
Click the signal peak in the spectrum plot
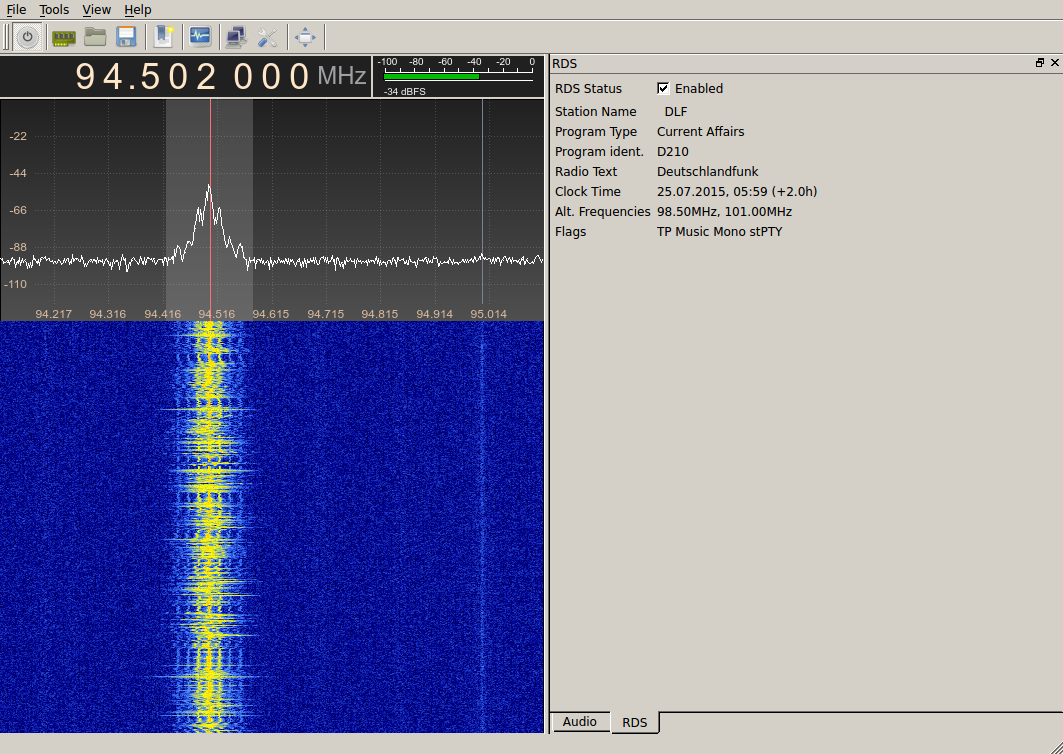[x=209, y=187]
